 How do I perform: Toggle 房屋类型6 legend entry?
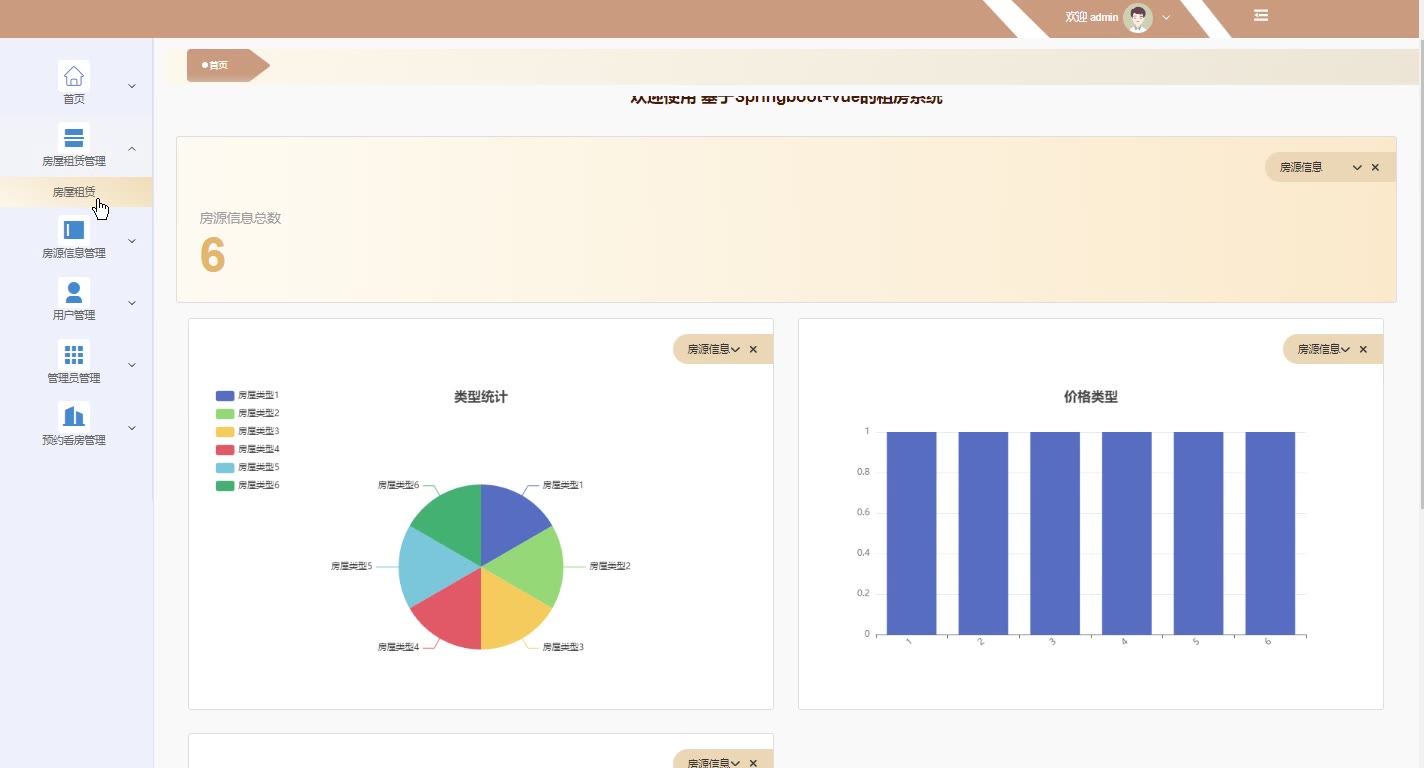tap(247, 485)
